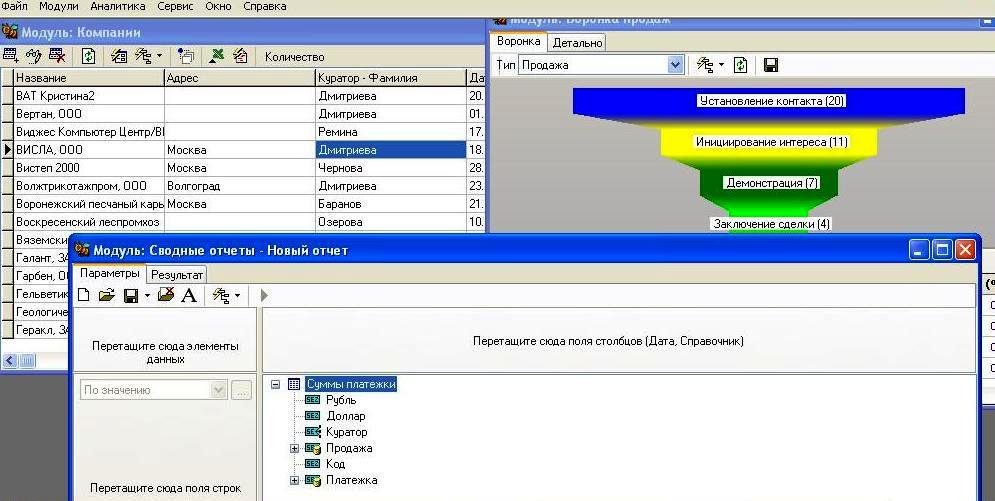Expand the Продажа tree node
Image resolution: width=995 pixels, height=501 pixels.
[x=294, y=448]
